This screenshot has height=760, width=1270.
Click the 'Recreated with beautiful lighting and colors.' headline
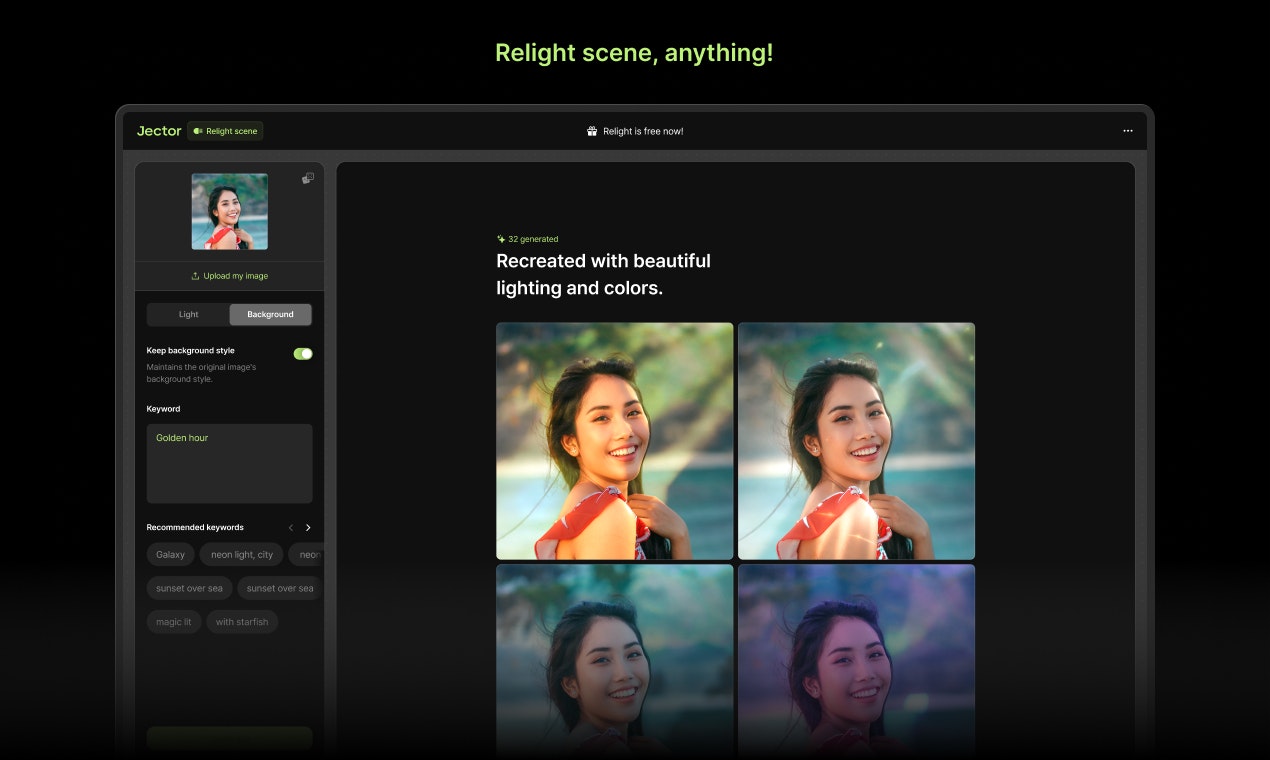604,275
